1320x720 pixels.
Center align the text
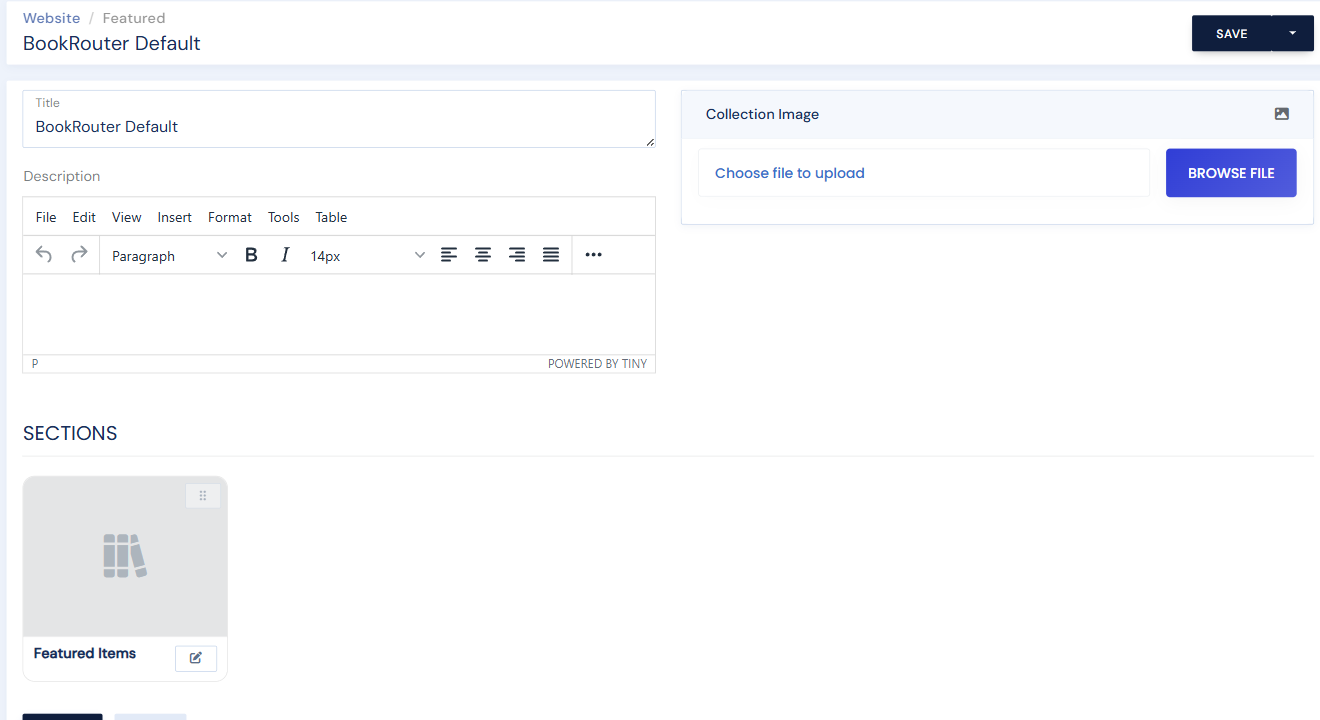[x=483, y=255]
